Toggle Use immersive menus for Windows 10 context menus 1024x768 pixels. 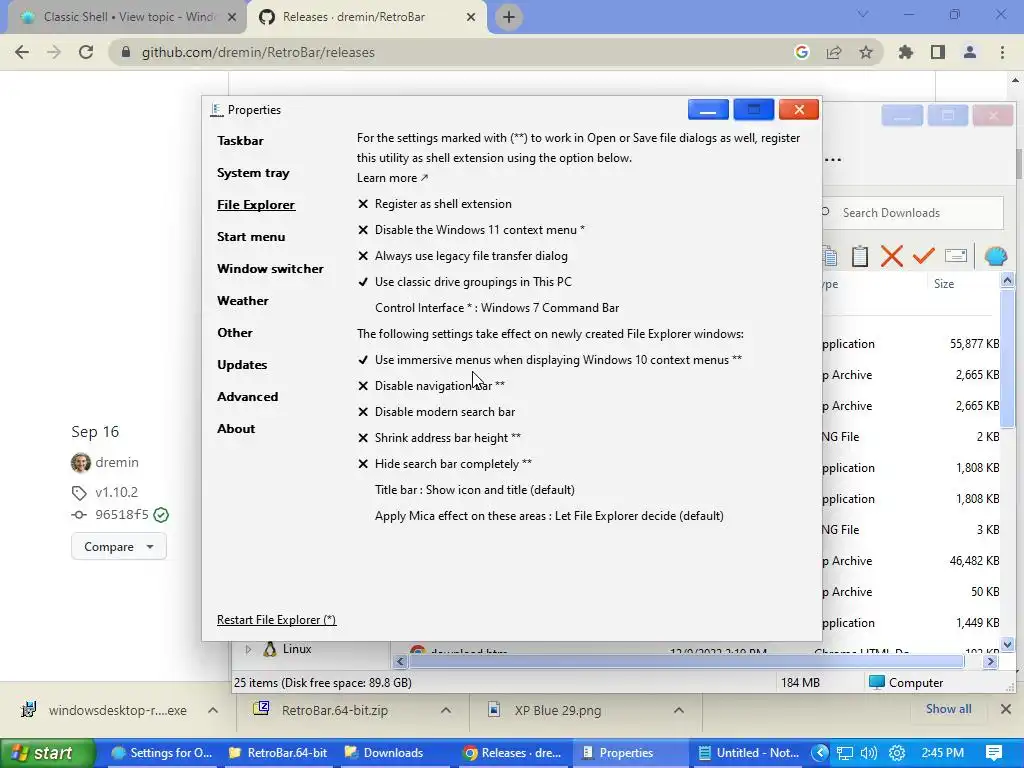click(550, 360)
